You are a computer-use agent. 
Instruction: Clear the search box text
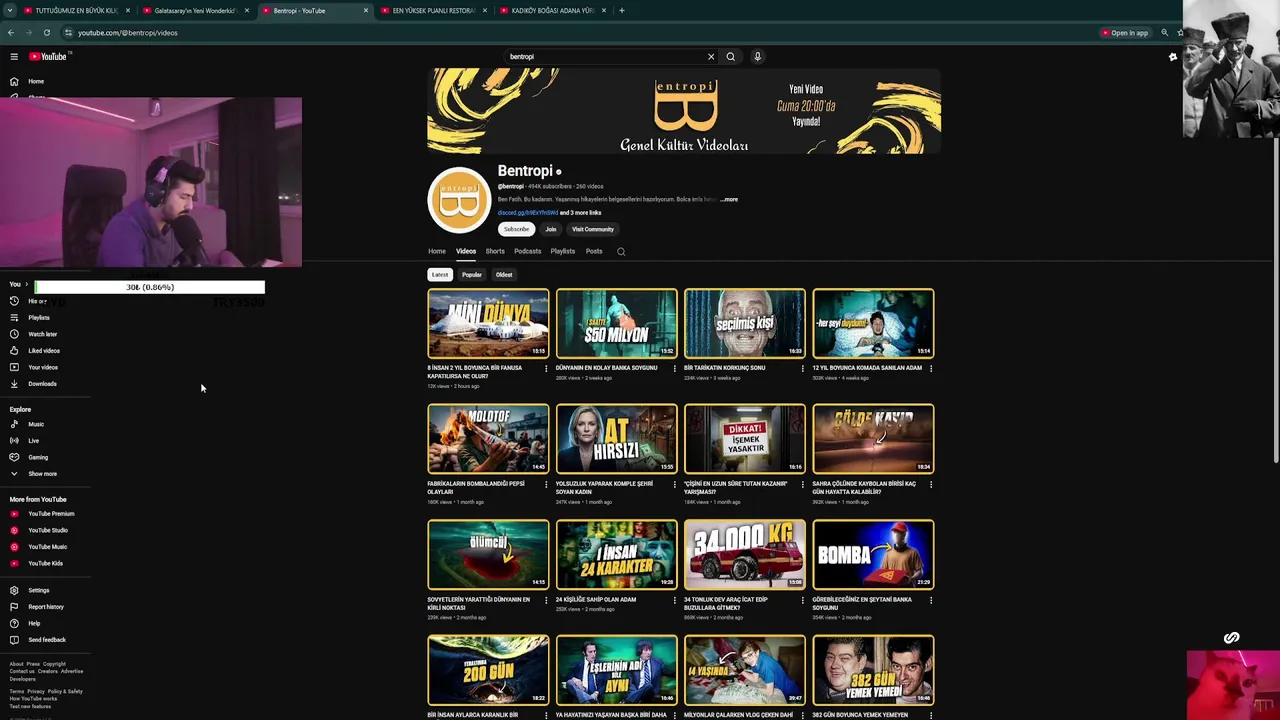click(711, 57)
